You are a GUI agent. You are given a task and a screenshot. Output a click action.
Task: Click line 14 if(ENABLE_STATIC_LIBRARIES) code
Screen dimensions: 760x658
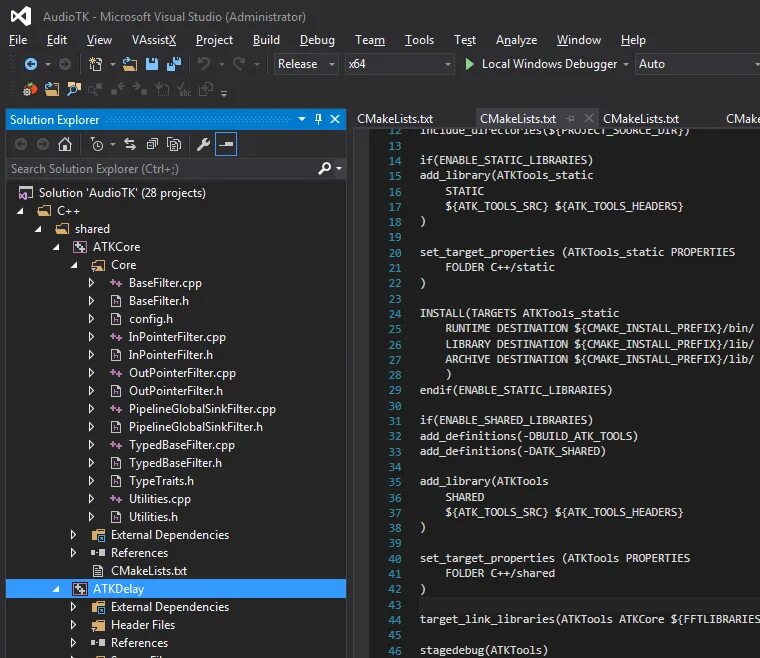click(x=506, y=160)
